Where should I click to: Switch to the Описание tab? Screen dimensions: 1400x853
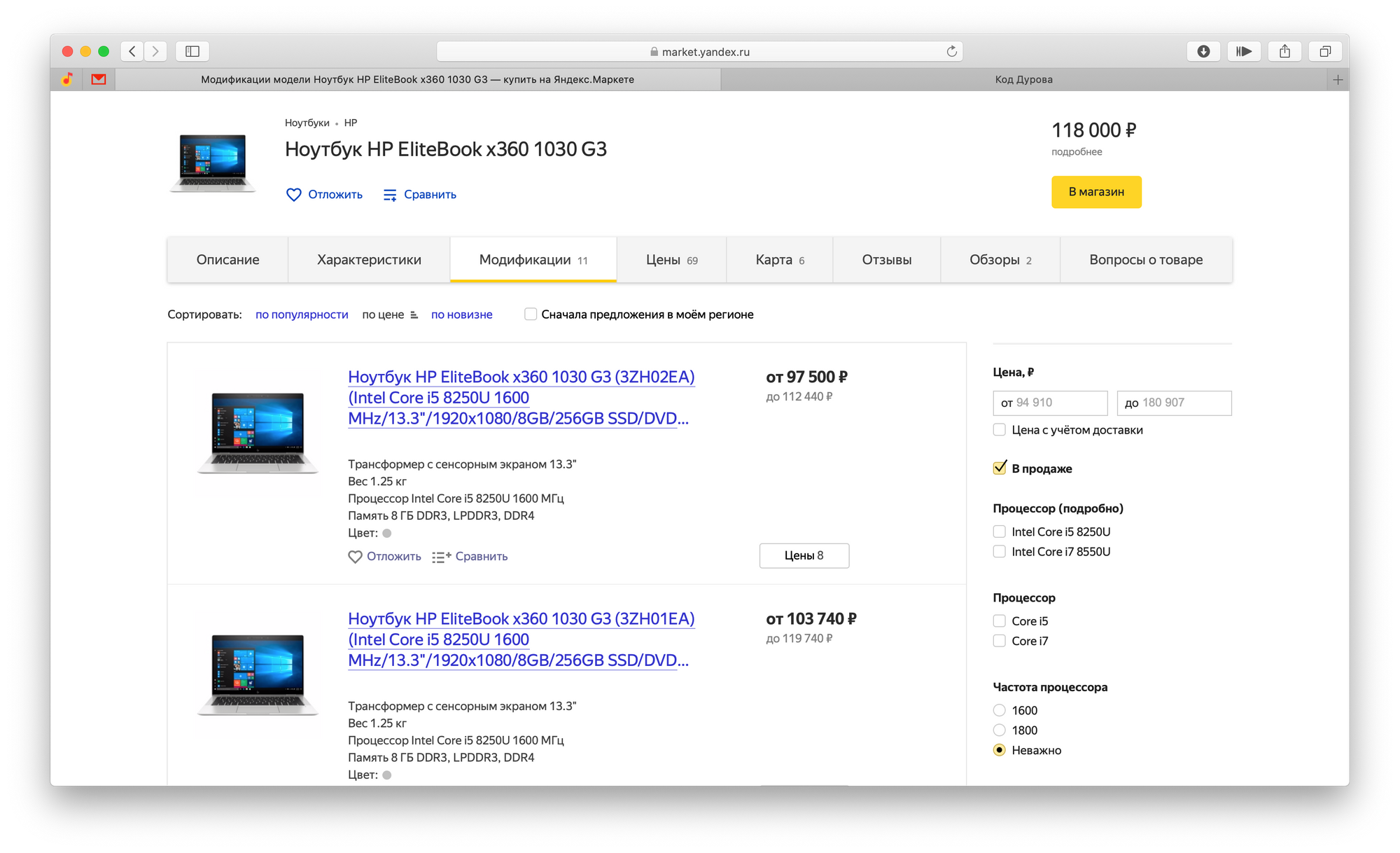click(x=227, y=260)
